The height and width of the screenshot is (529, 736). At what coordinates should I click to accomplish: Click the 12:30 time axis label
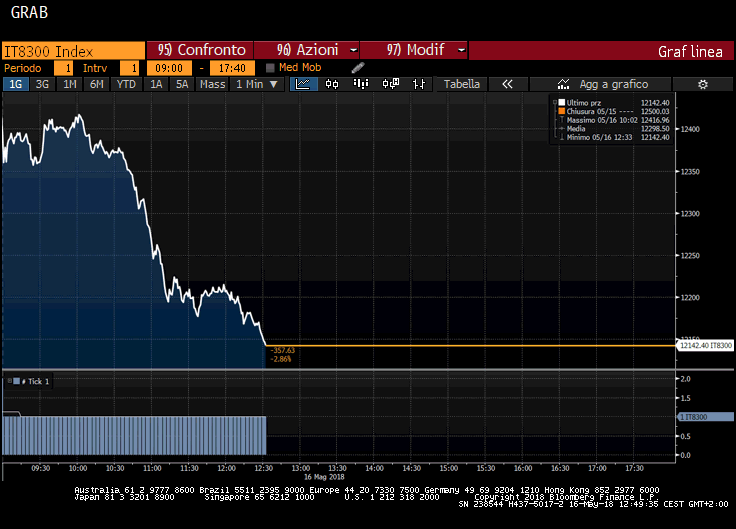coord(264,468)
